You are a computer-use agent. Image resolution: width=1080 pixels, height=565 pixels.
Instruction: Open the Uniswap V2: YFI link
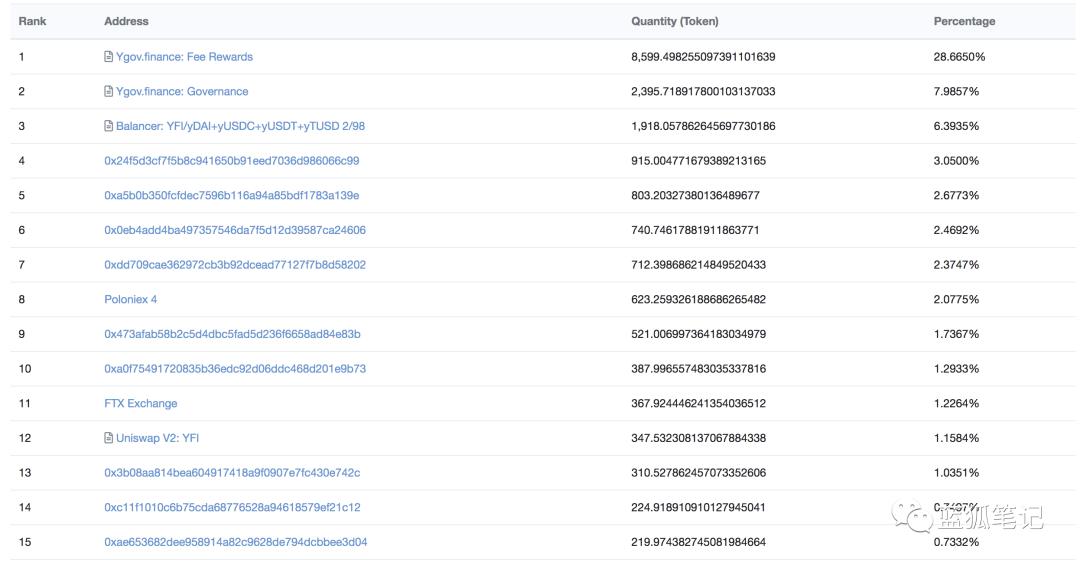pyautogui.click(x=157, y=438)
